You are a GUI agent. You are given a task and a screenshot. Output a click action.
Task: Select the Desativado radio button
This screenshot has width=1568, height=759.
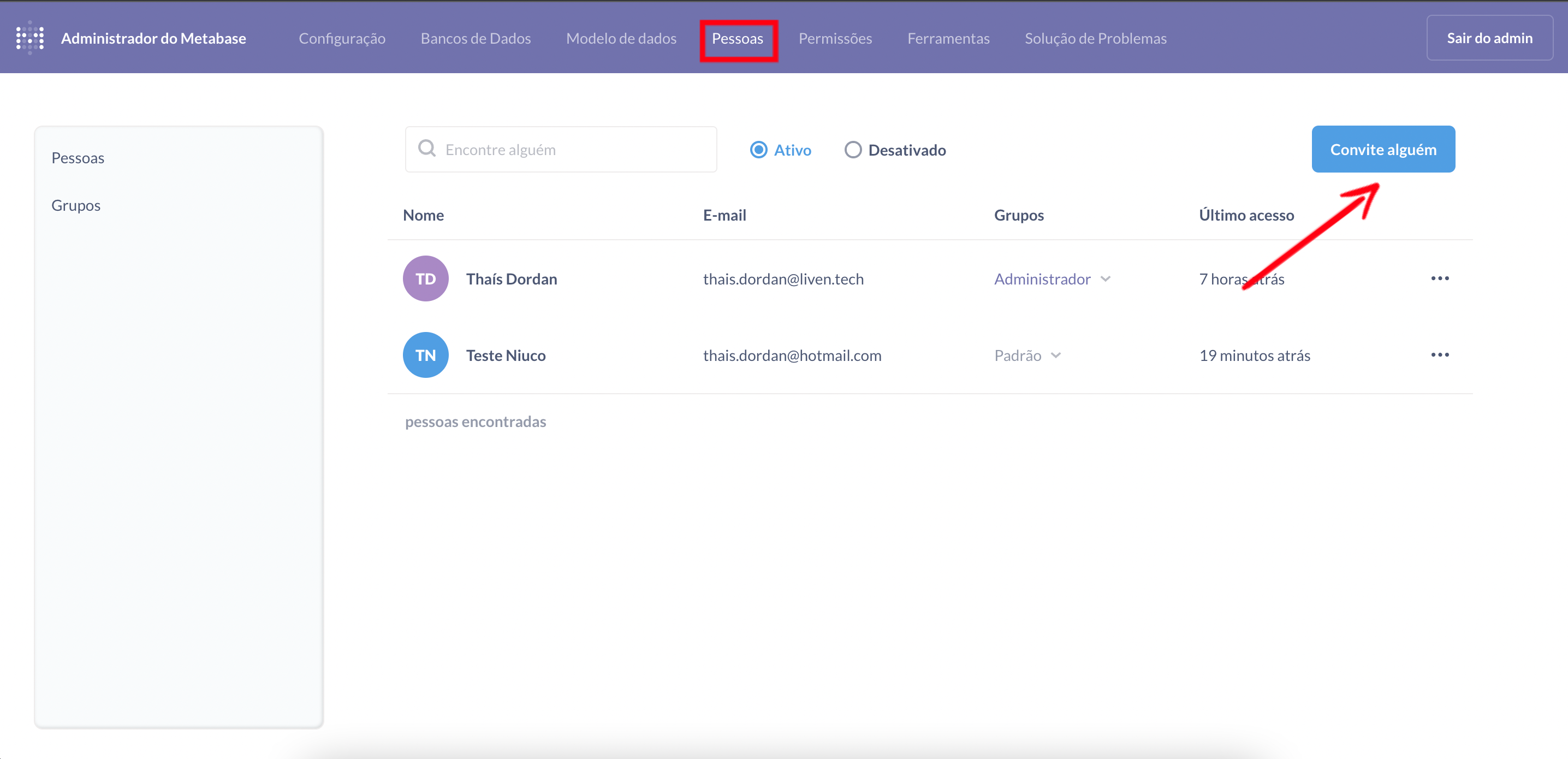853,150
